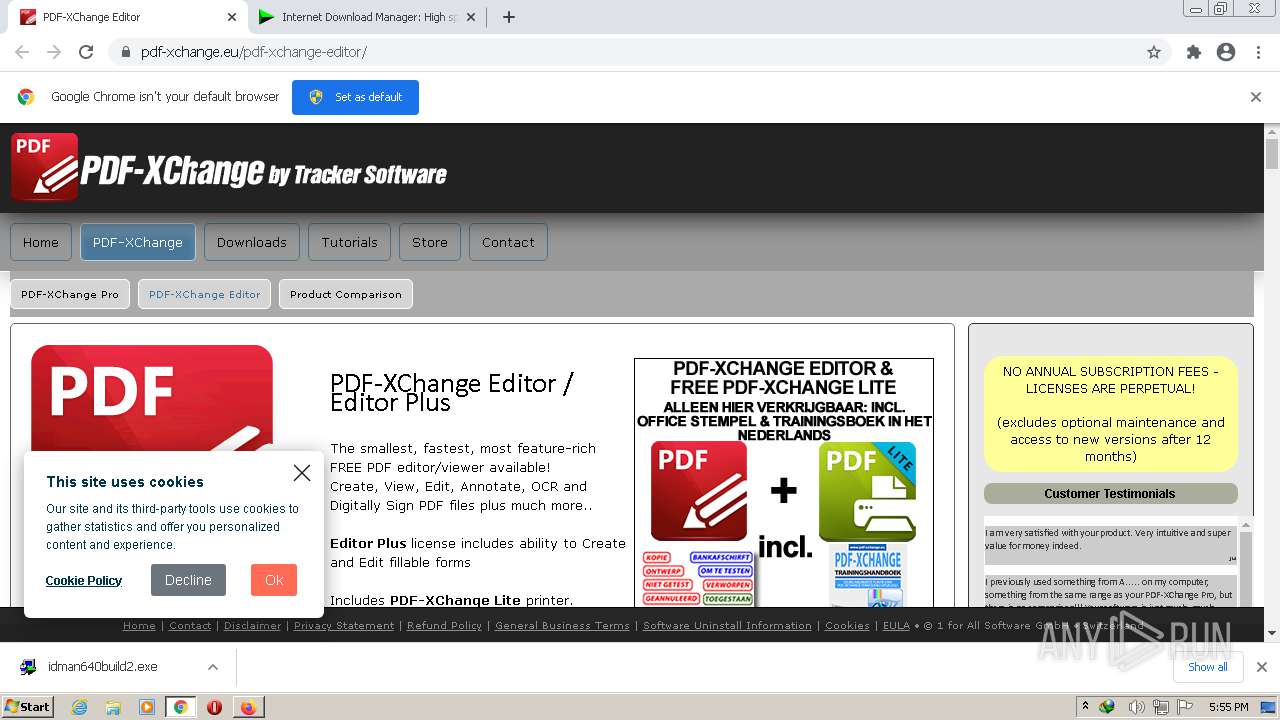Viewport: 1280px width, 720px height.
Task: Accept cookies with the Ok button
Action: coord(274,580)
